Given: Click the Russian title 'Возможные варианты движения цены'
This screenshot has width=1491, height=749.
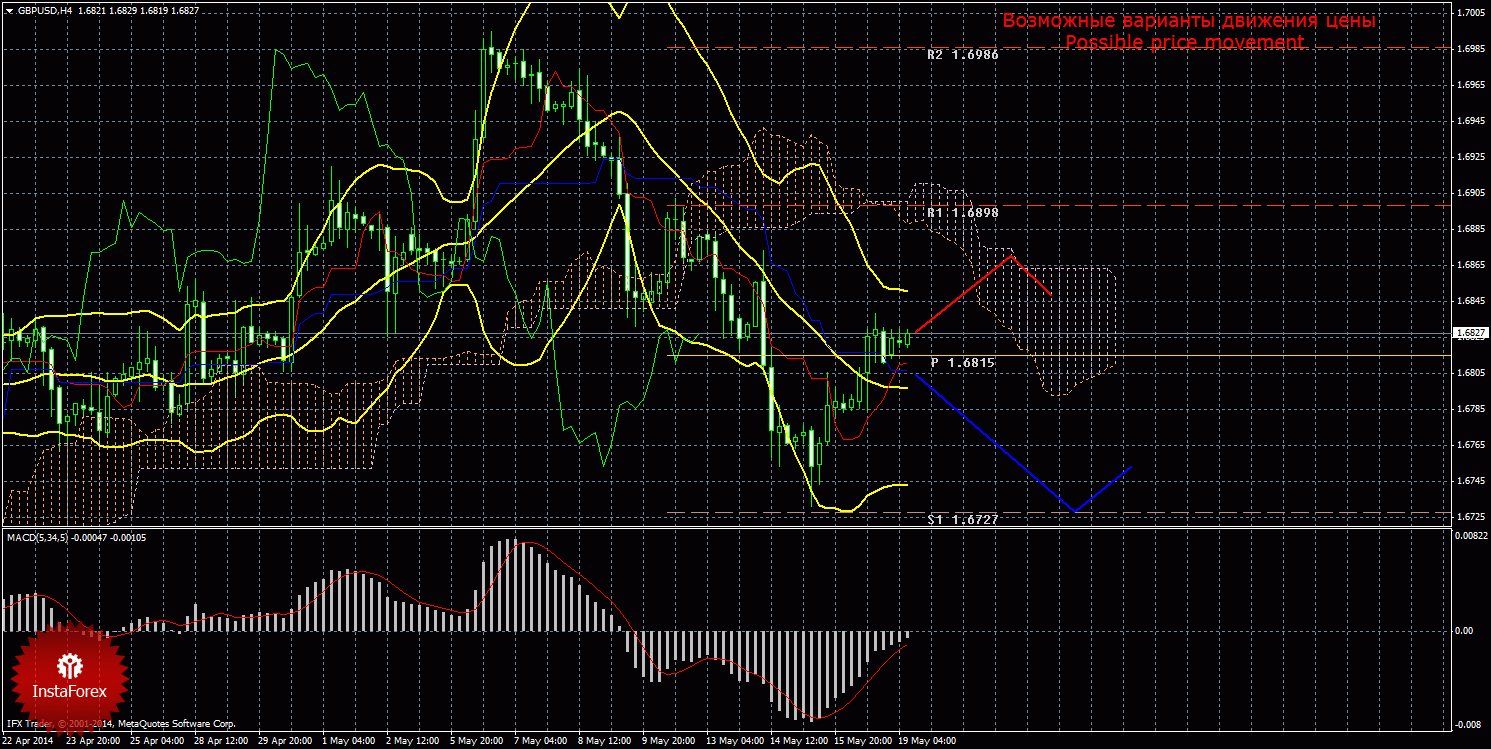Looking at the screenshot, I should pos(1189,21).
